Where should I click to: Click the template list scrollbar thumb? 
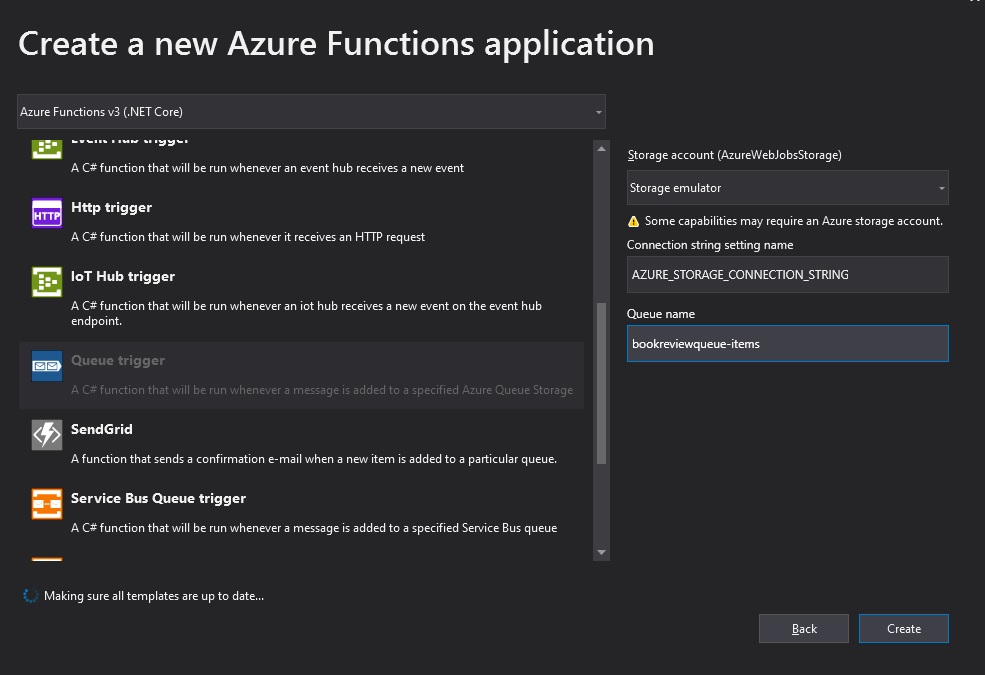click(601, 384)
